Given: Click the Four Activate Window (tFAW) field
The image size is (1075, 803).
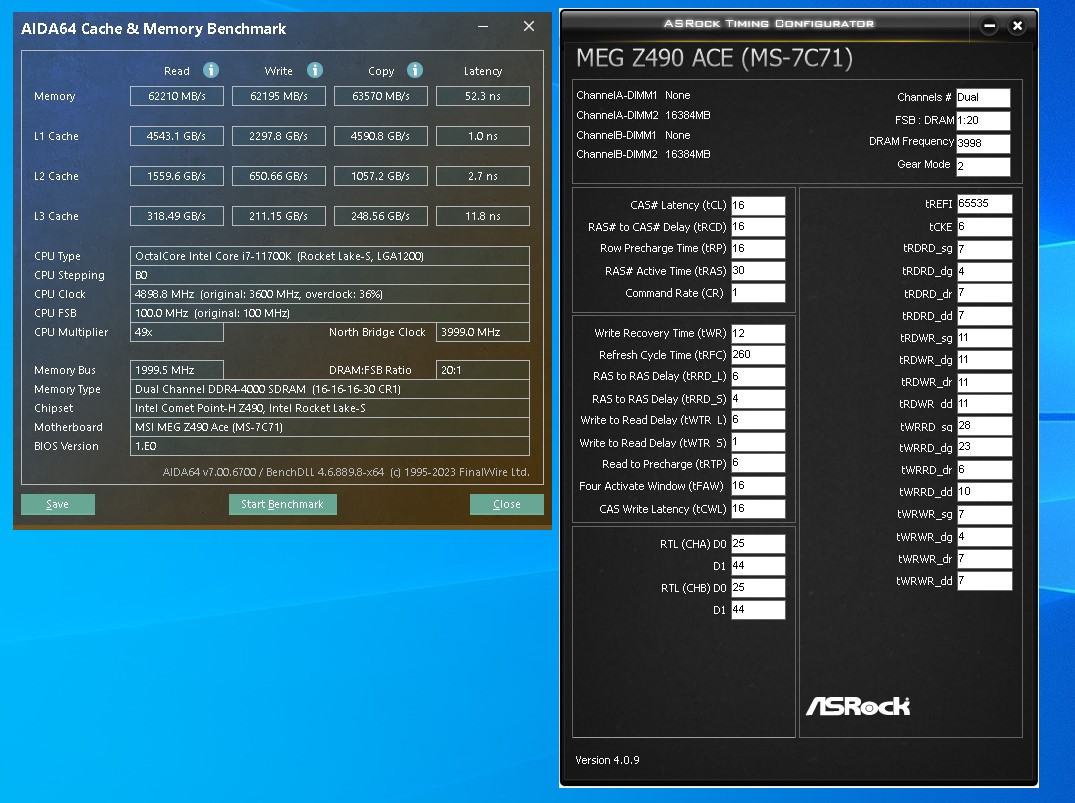Looking at the screenshot, I should click(x=758, y=486).
